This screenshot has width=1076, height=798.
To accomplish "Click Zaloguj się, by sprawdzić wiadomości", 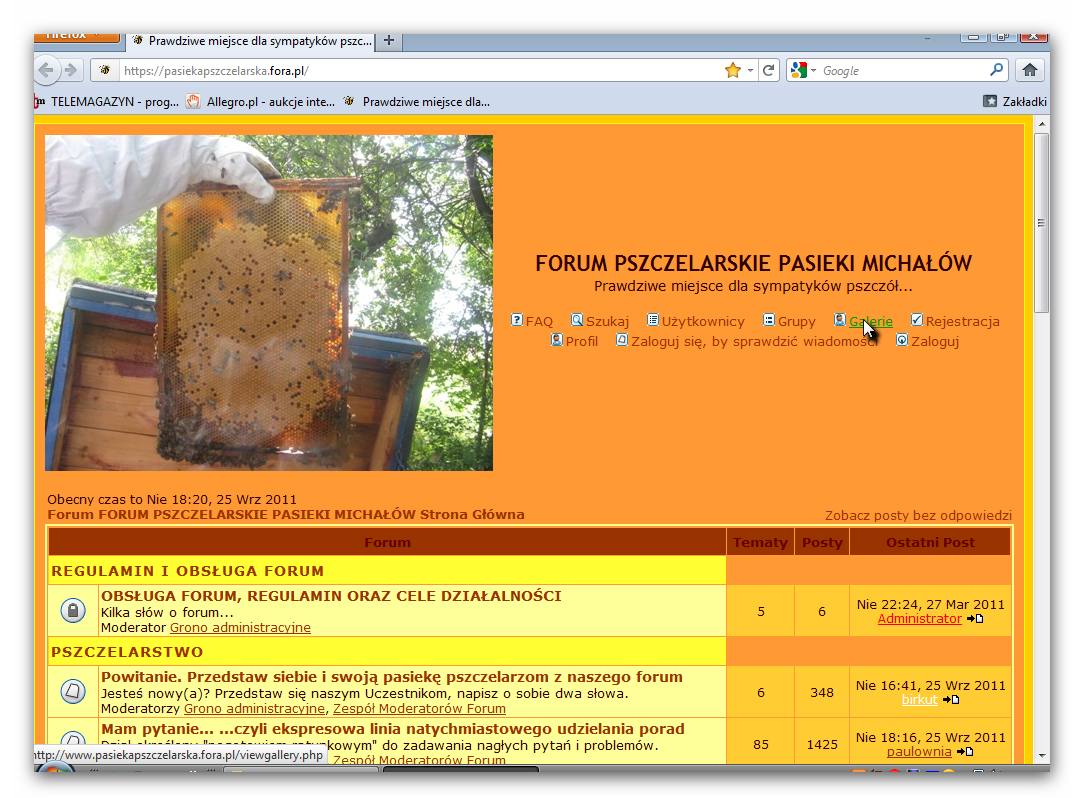I will point(754,341).
